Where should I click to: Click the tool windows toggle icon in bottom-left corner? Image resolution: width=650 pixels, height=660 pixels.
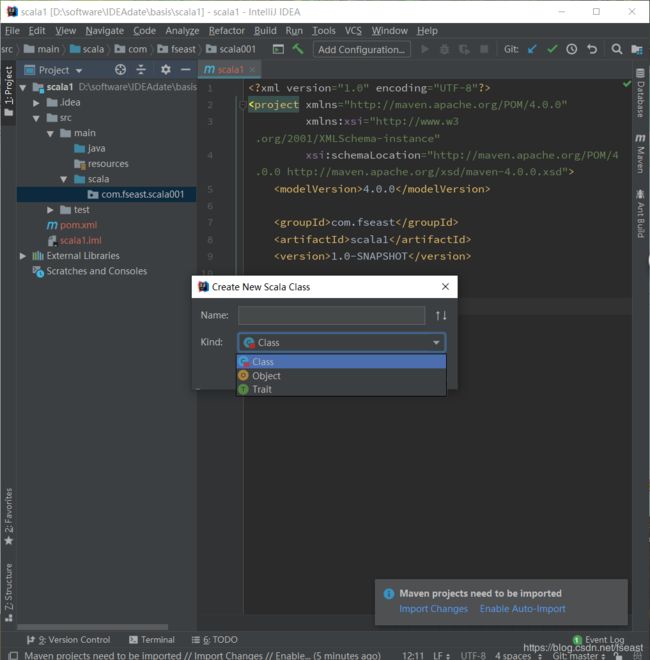click(x=13, y=655)
